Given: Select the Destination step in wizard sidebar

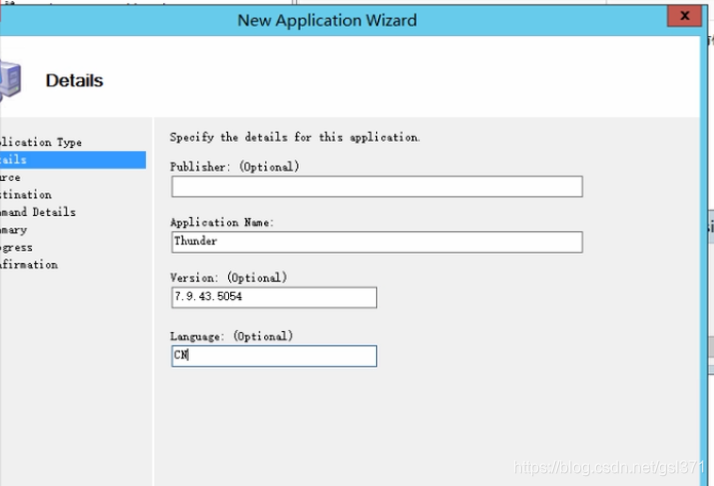Looking at the screenshot, I should (26, 194).
